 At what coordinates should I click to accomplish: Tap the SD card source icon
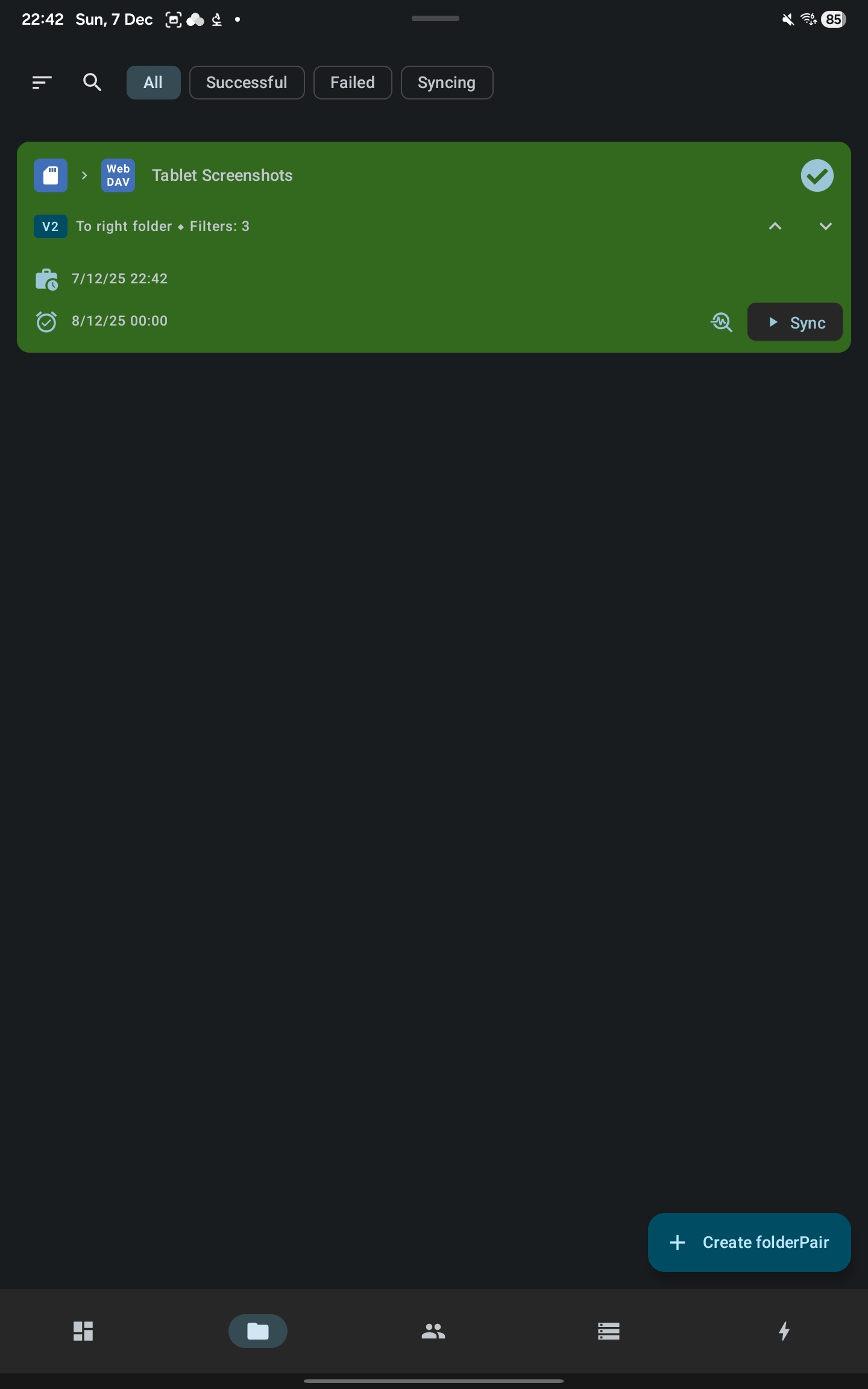click(51, 175)
